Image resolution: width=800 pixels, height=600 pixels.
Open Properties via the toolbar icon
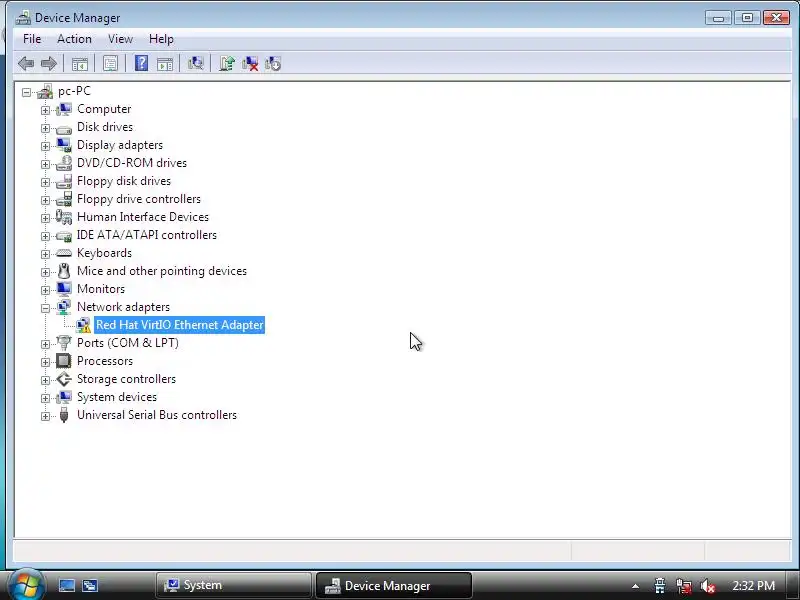(110, 64)
